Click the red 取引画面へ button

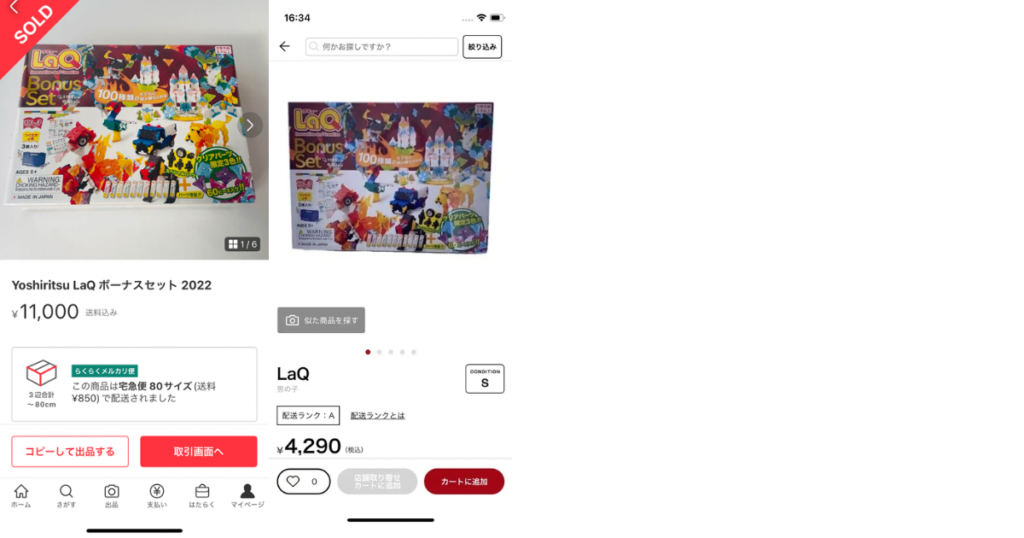tap(199, 452)
